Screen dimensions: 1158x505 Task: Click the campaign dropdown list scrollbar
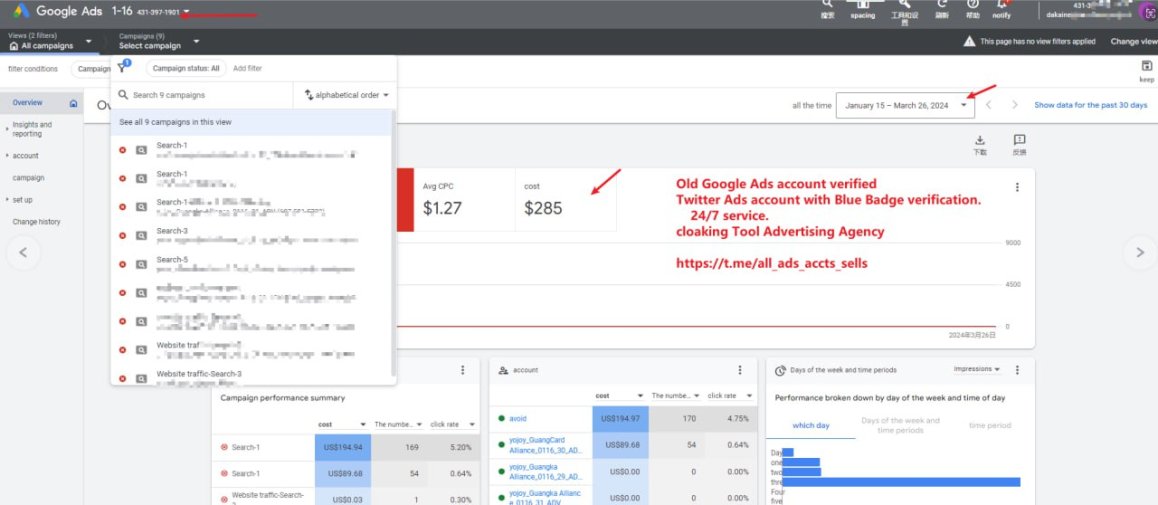pyautogui.click(x=394, y=244)
